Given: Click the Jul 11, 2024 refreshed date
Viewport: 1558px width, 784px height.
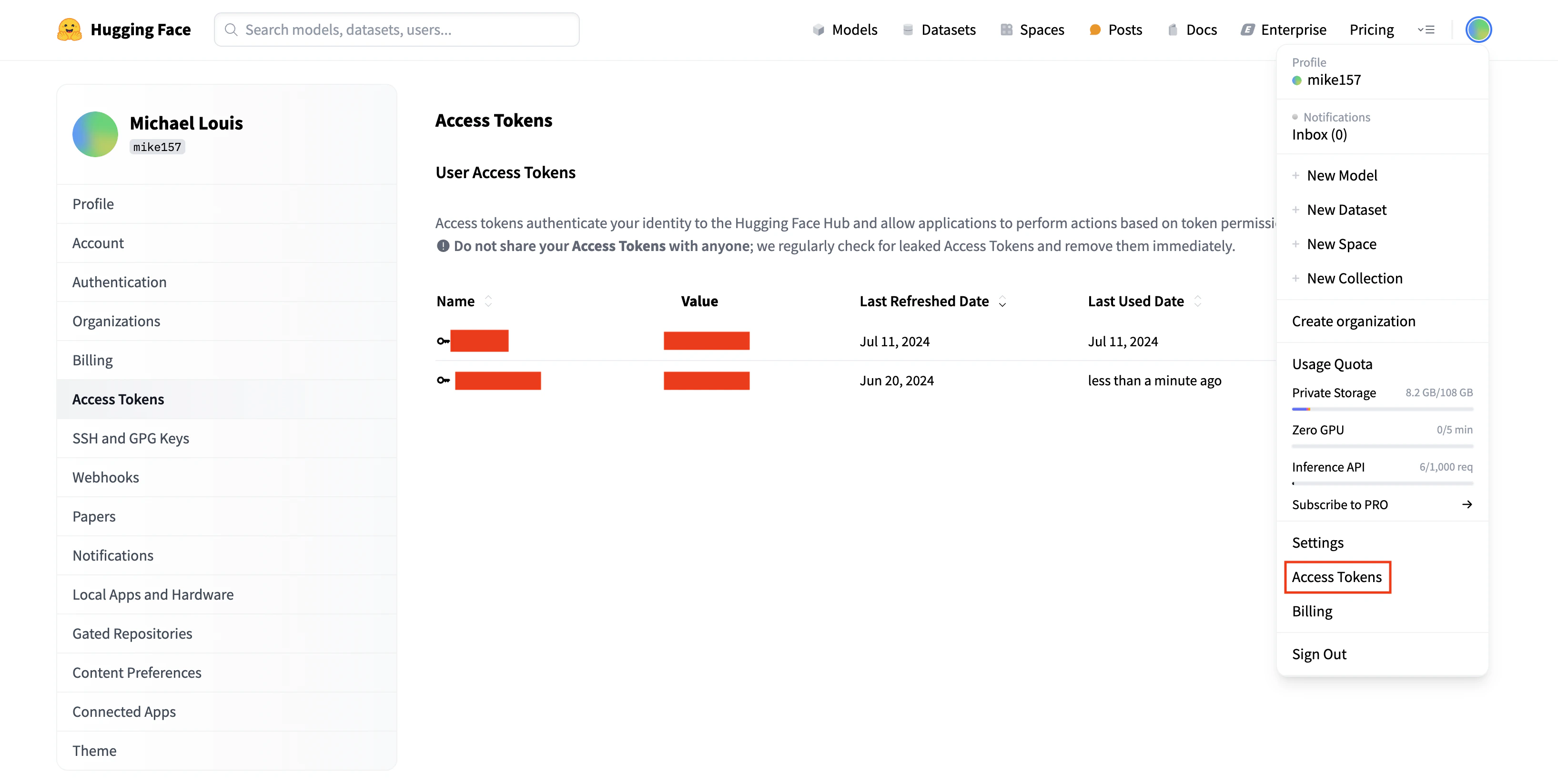Looking at the screenshot, I should [894, 342].
